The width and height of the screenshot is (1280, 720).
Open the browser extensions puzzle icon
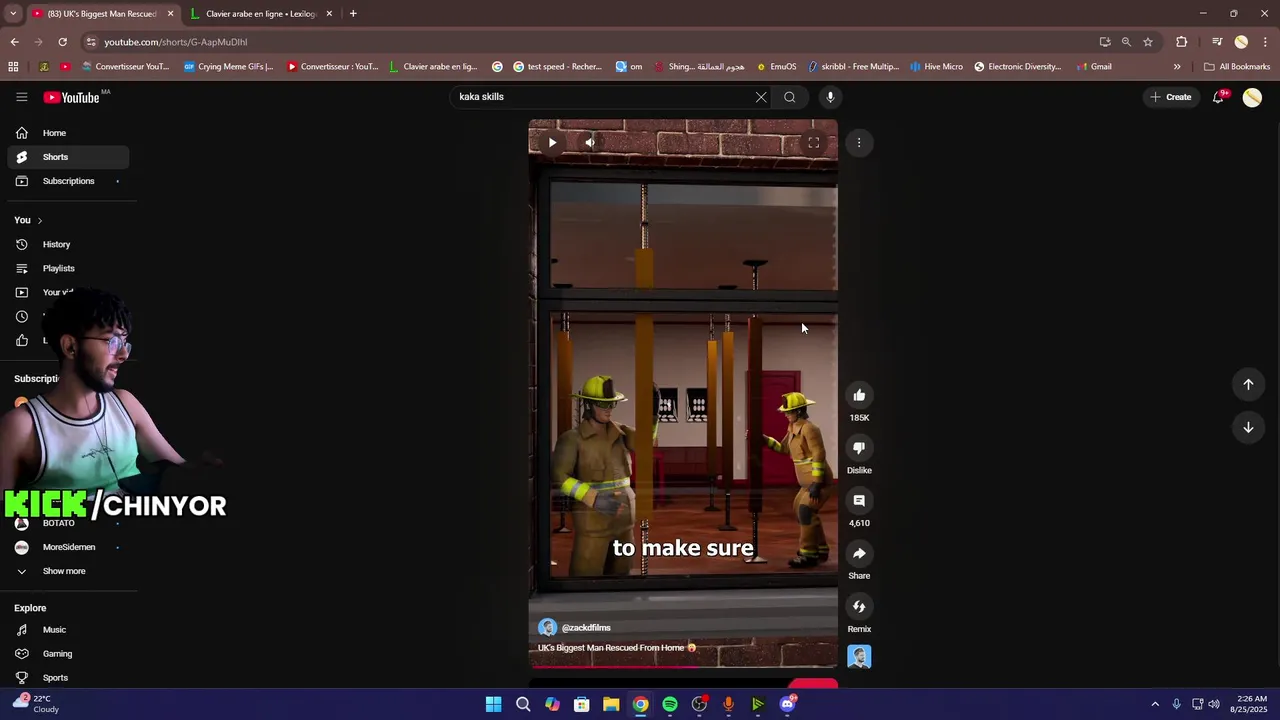pyautogui.click(x=1182, y=42)
